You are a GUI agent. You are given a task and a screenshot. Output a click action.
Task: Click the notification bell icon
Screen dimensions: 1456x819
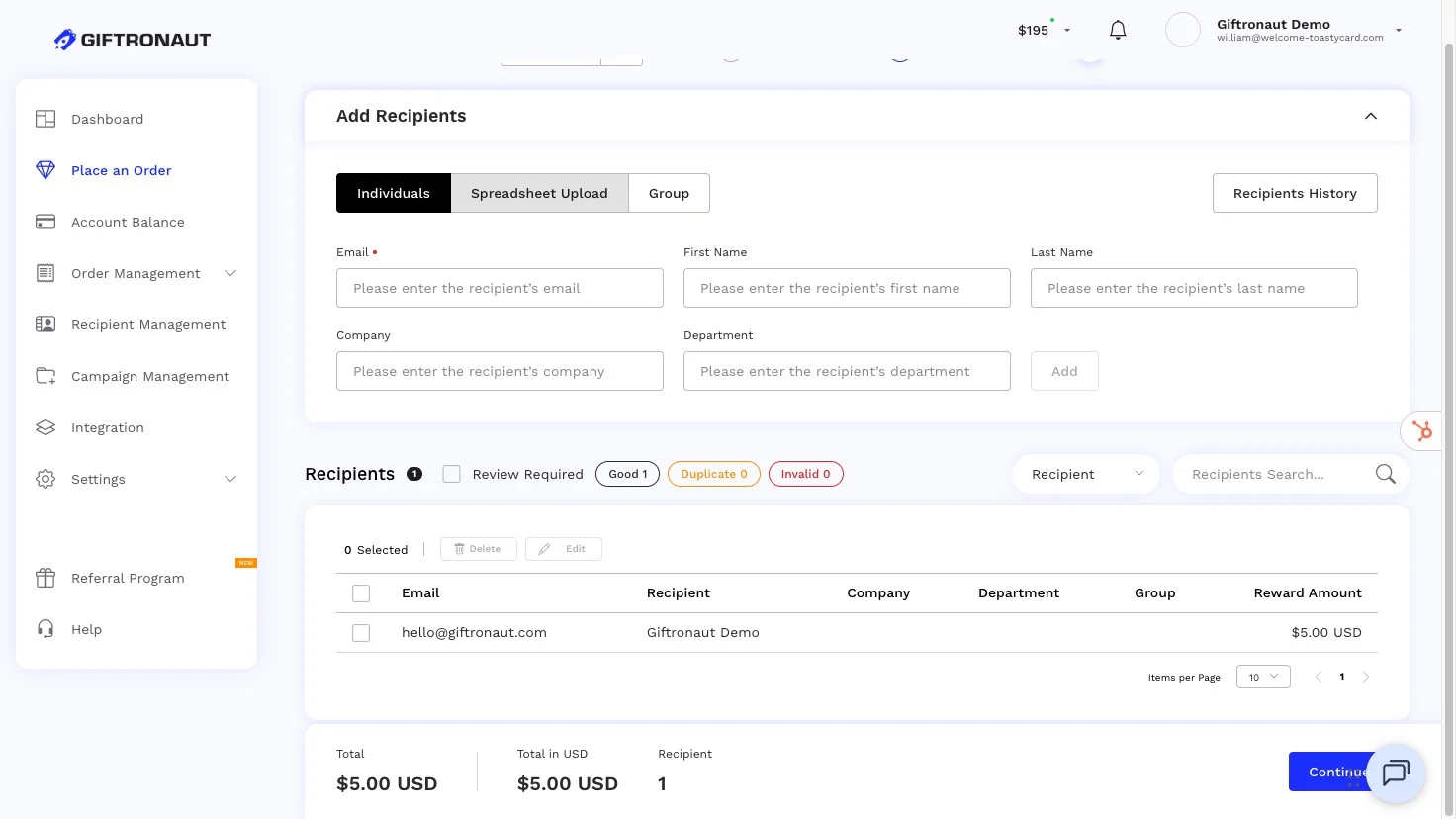(x=1118, y=31)
